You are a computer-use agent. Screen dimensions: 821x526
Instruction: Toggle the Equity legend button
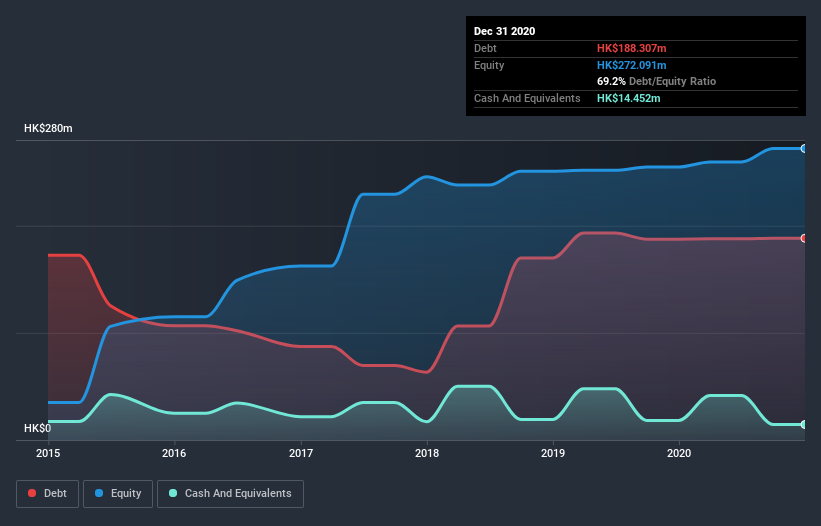tap(118, 494)
